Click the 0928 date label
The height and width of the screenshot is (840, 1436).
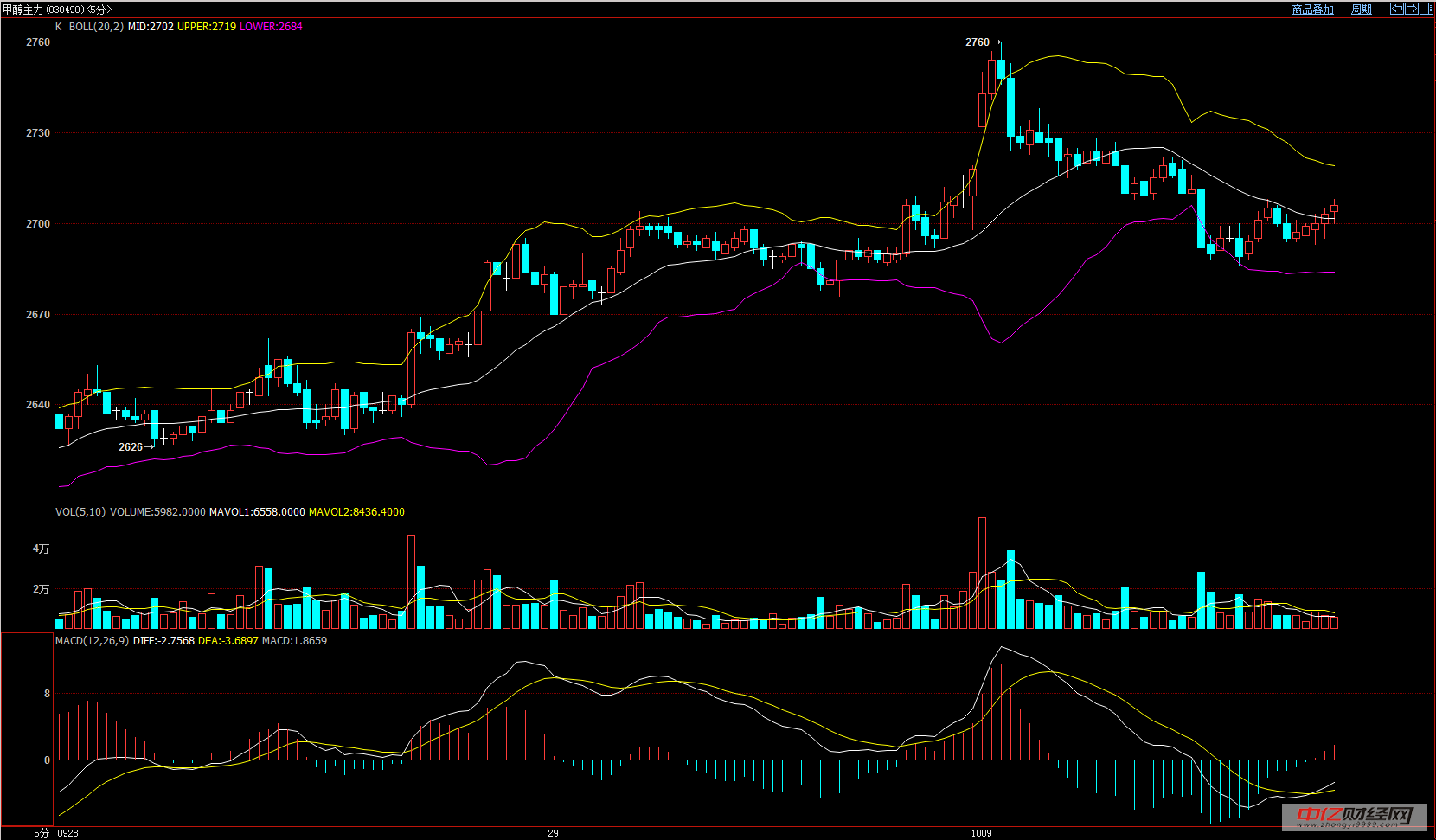(x=68, y=833)
